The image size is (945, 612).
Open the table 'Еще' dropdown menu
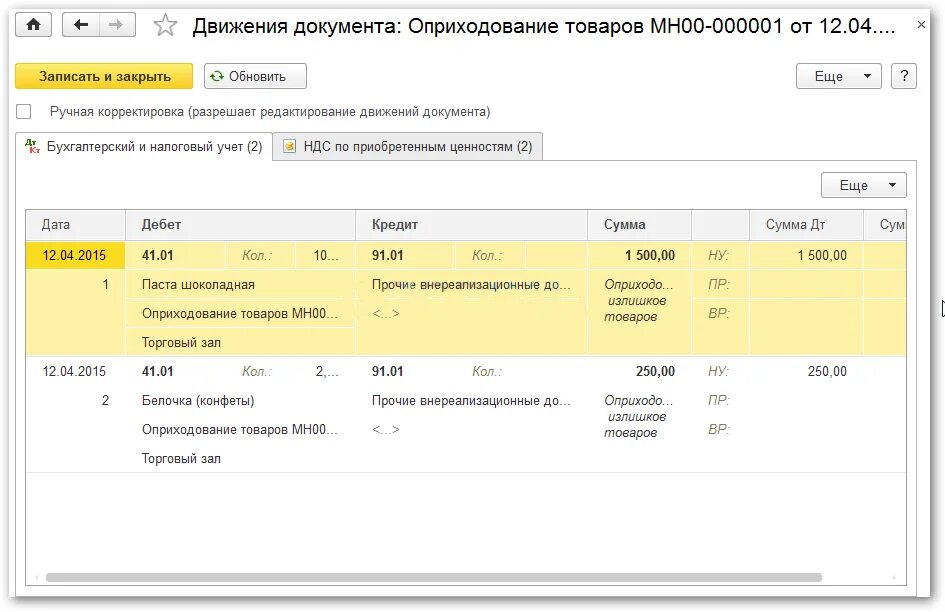click(864, 185)
